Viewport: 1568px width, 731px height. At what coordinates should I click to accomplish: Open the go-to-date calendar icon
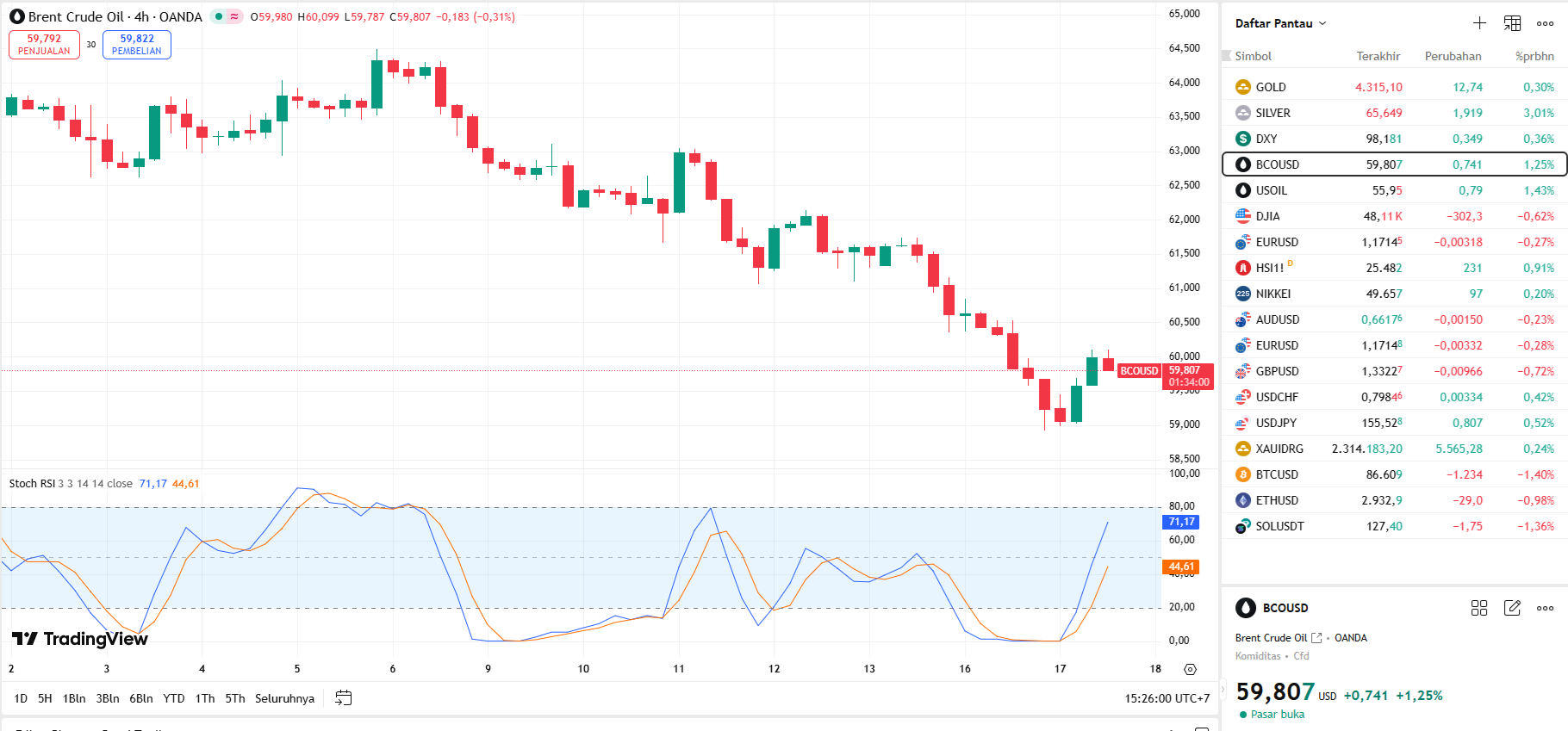coord(343,698)
